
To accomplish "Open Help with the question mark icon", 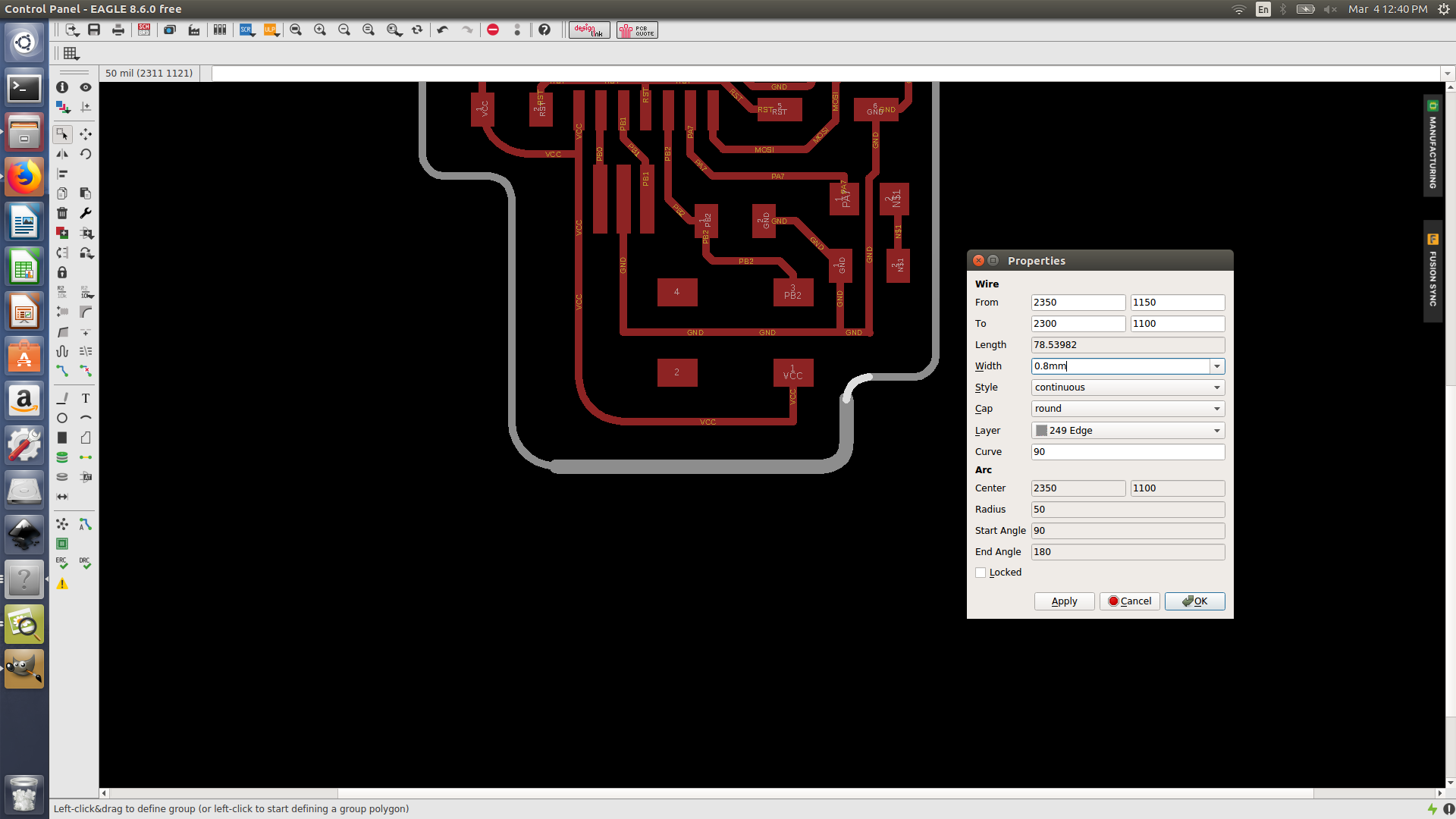I will coord(544,30).
